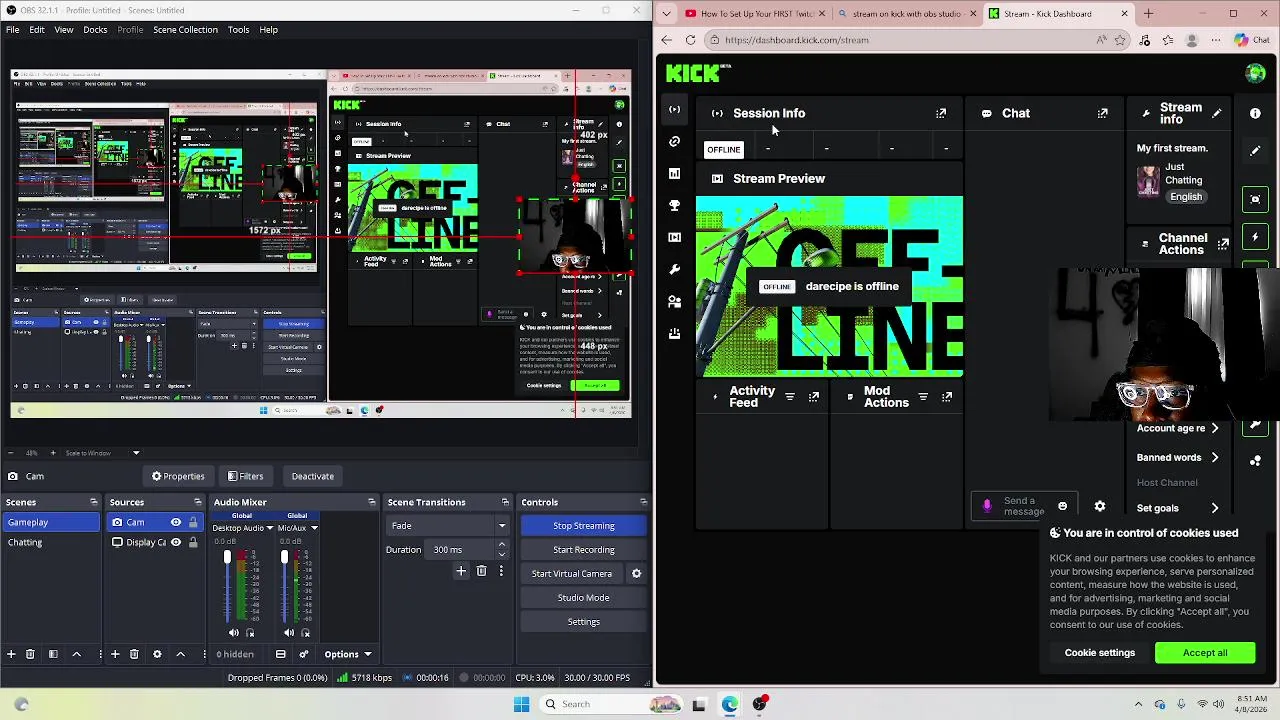The height and width of the screenshot is (720, 1280).
Task: Select the Chatting scene in OBS
Action: [x=50, y=542]
